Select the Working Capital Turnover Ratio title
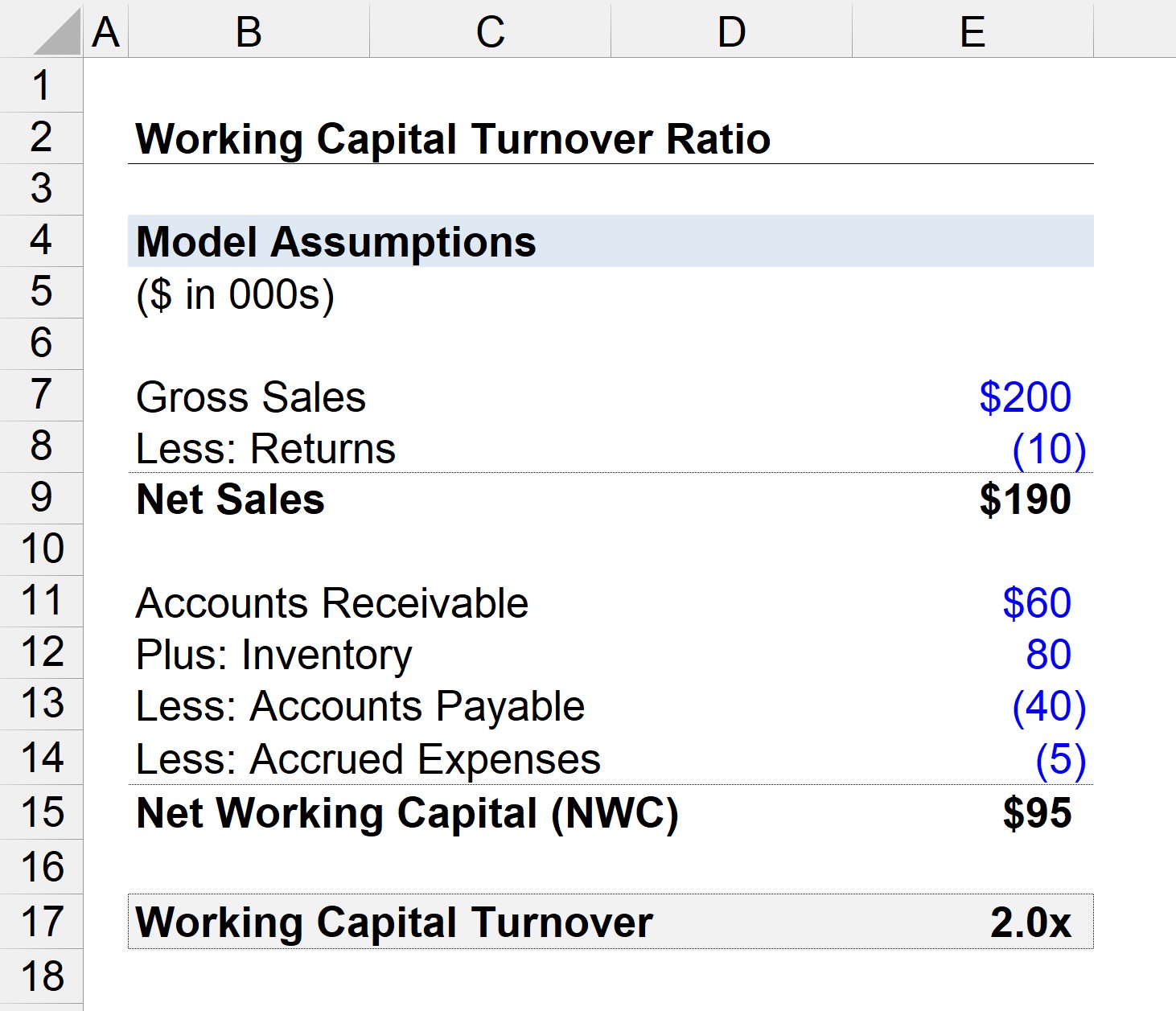This screenshot has width=1176, height=1011. 453,139
